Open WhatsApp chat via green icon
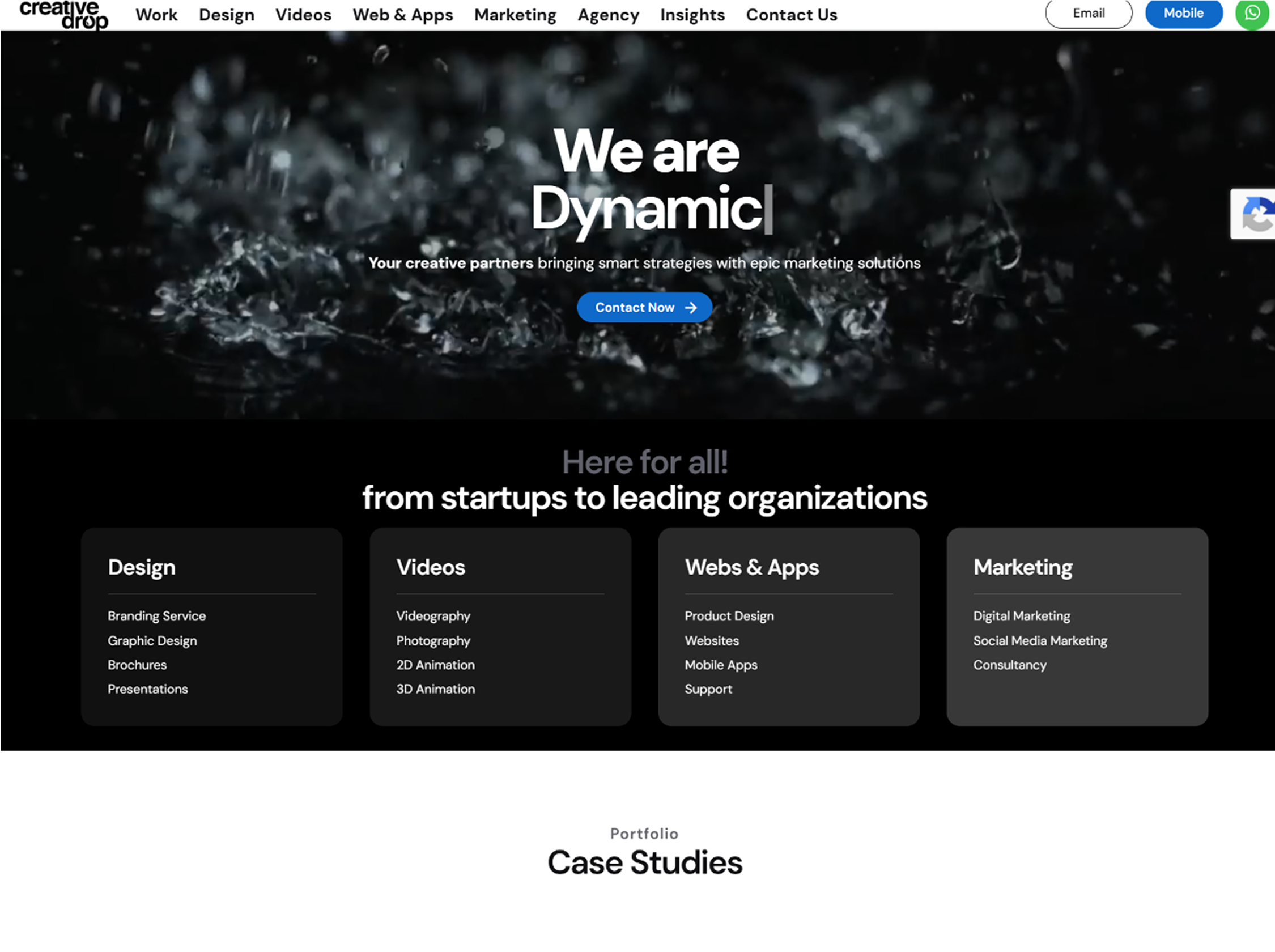The height and width of the screenshot is (952, 1275). [x=1251, y=13]
